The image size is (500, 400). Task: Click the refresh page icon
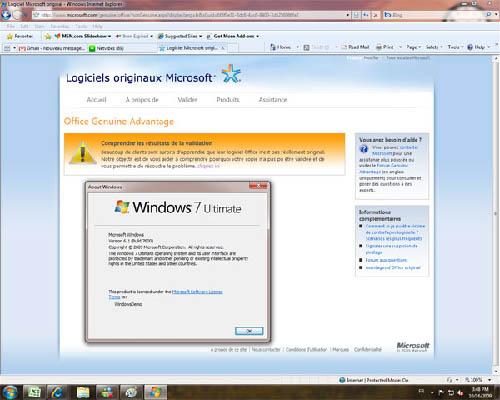[x=366, y=15]
